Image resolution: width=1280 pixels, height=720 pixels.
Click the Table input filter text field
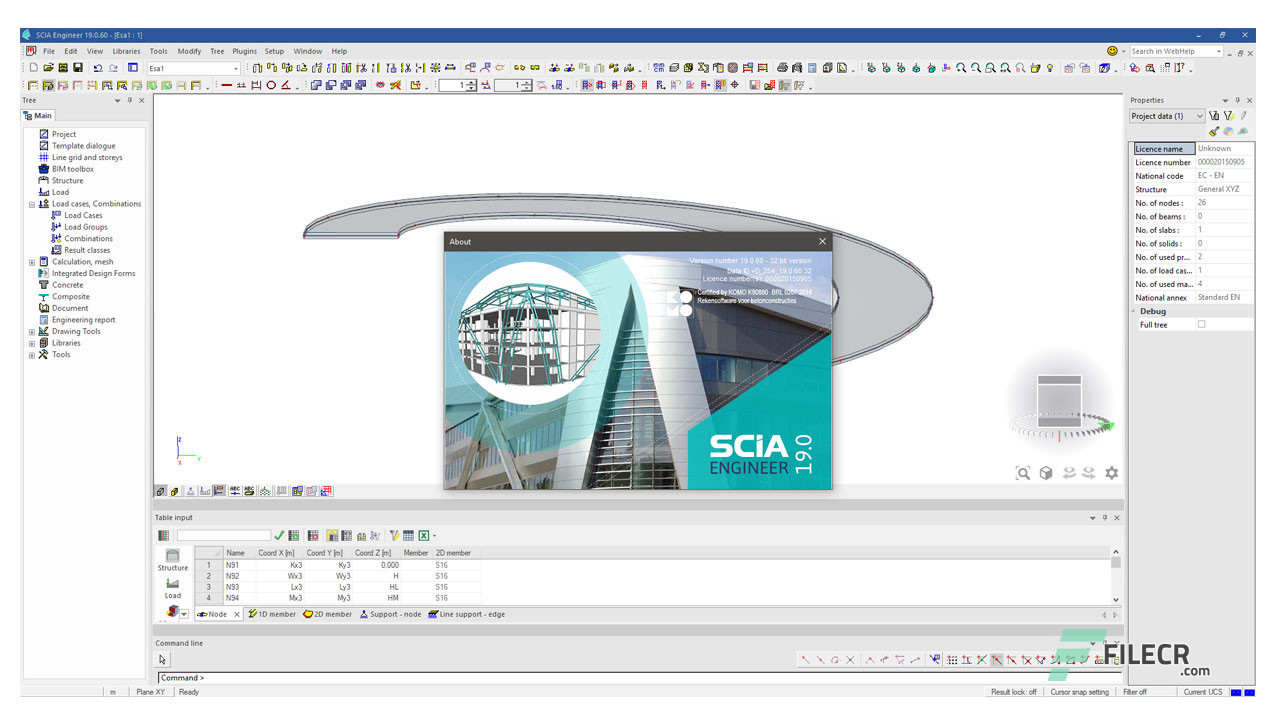pos(224,536)
